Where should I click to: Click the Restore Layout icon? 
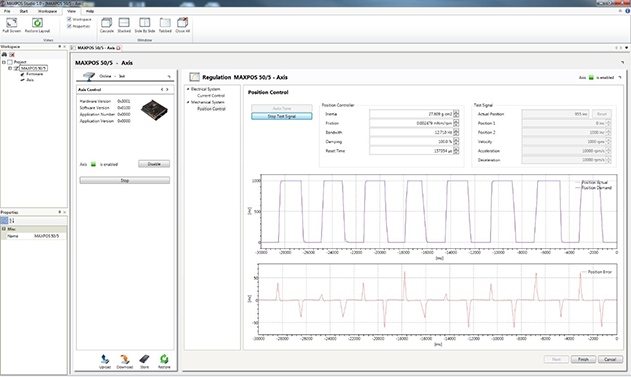tap(37, 23)
